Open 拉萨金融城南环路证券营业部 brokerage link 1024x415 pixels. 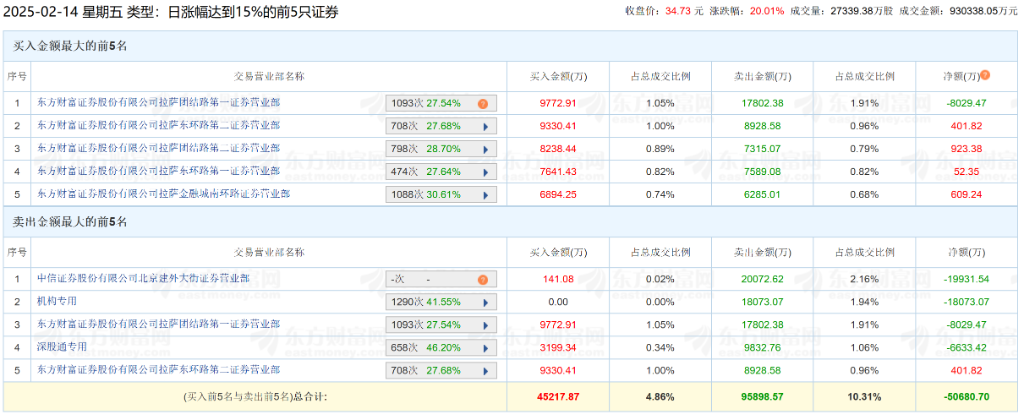tap(163, 193)
